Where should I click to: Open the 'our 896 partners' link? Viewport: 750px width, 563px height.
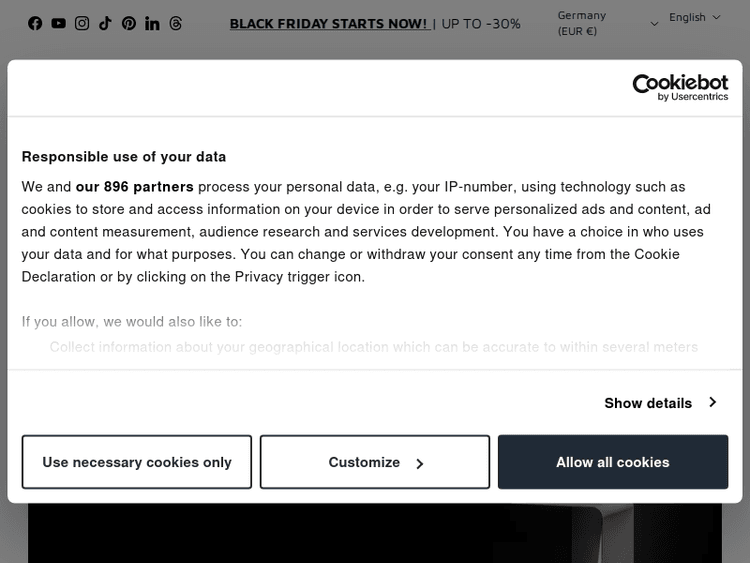click(x=135, y=187)
